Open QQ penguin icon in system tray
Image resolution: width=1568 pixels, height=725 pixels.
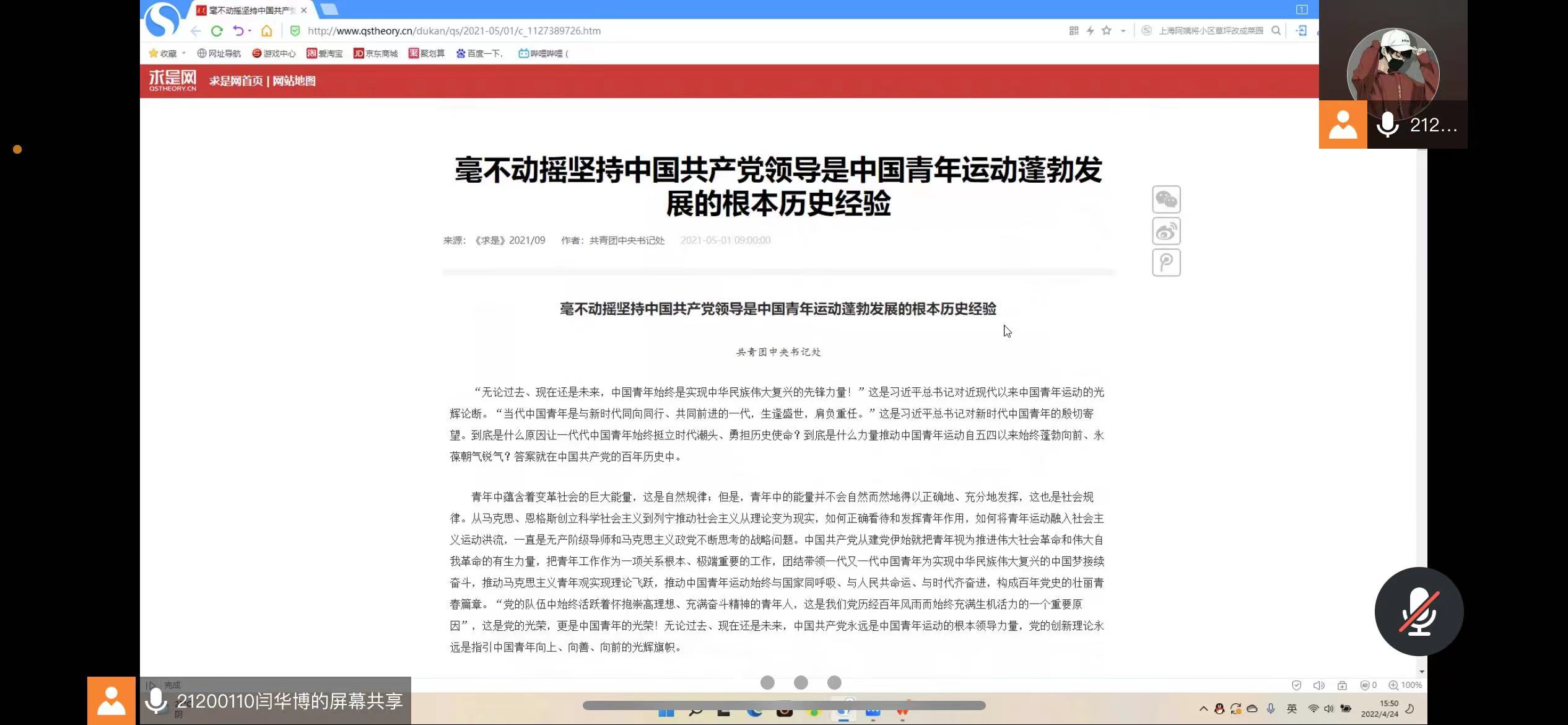click(1219, 709)
